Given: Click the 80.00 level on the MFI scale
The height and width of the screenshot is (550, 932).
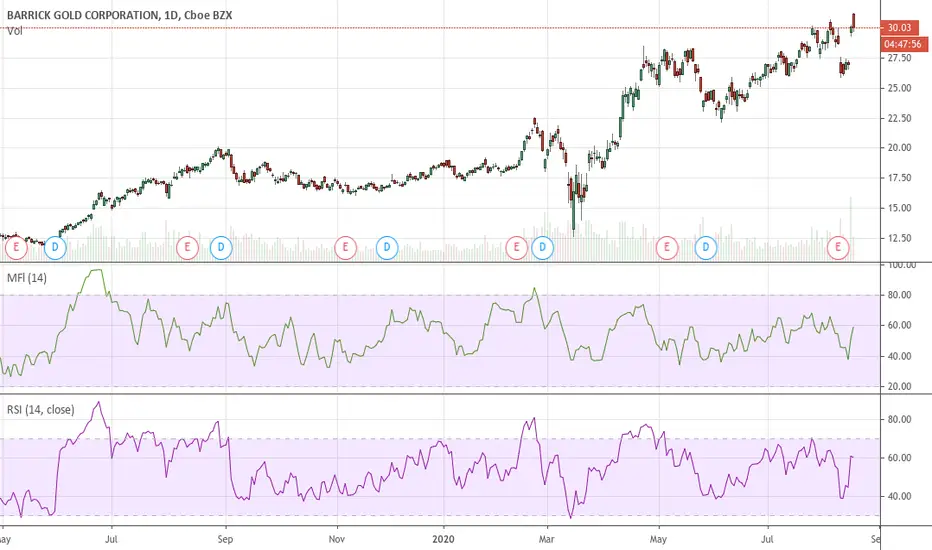Looking at the screenshot, I should pos(899,295).
